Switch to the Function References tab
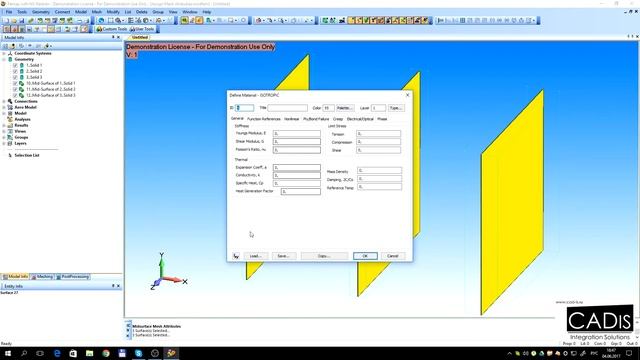640x360 pixels. click(x=264, y=119)
